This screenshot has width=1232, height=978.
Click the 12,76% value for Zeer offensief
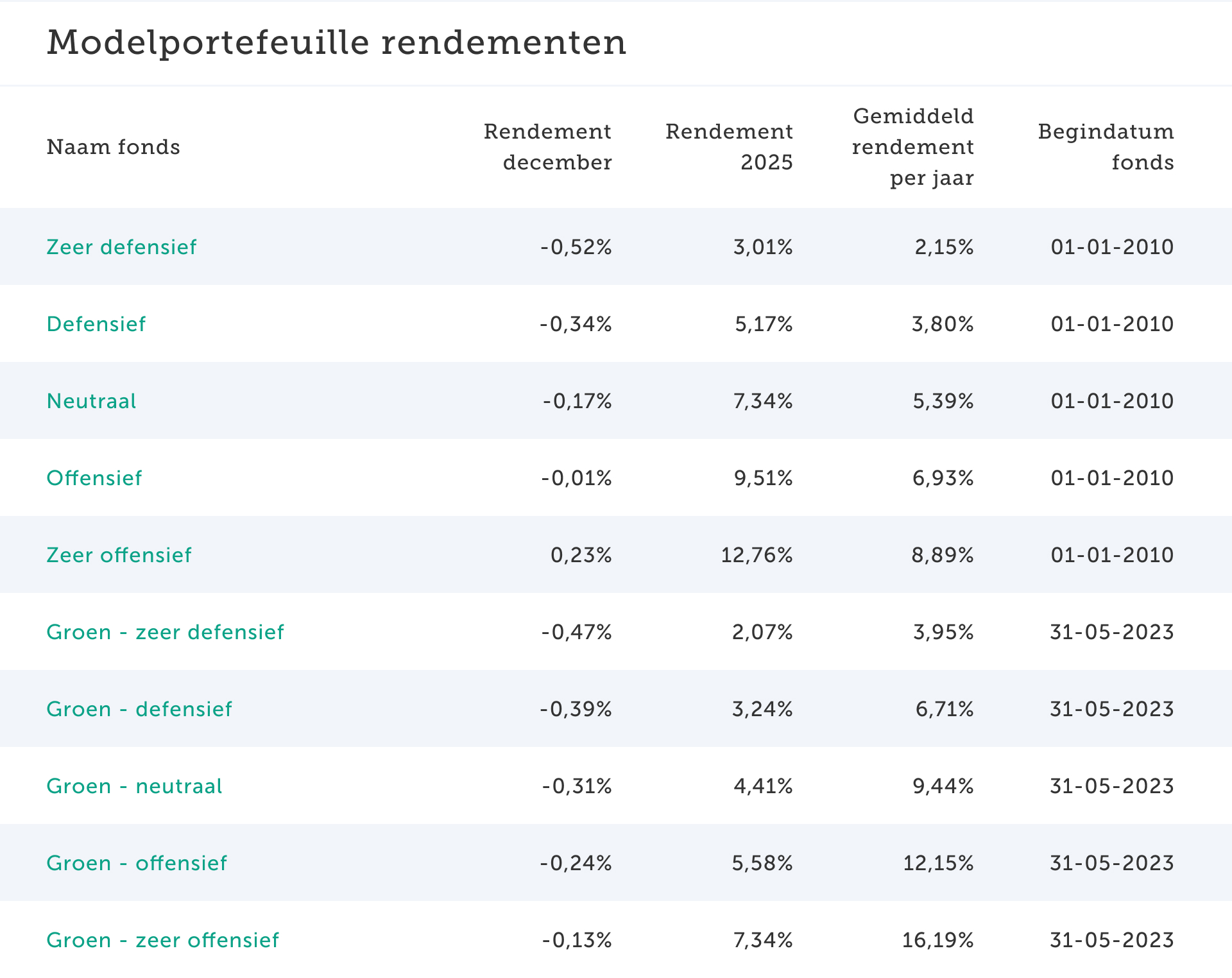click(757, 555)
